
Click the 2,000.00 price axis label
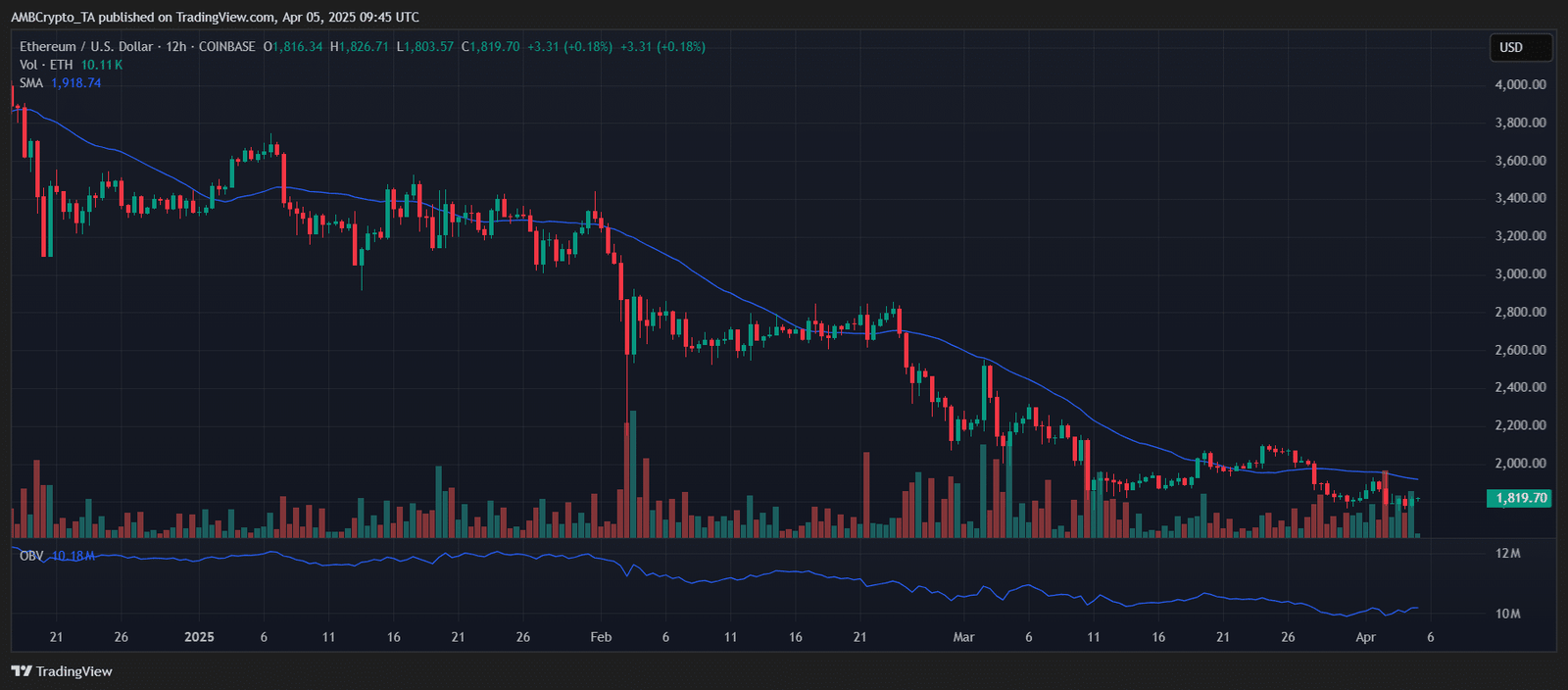click(1520, 464)
